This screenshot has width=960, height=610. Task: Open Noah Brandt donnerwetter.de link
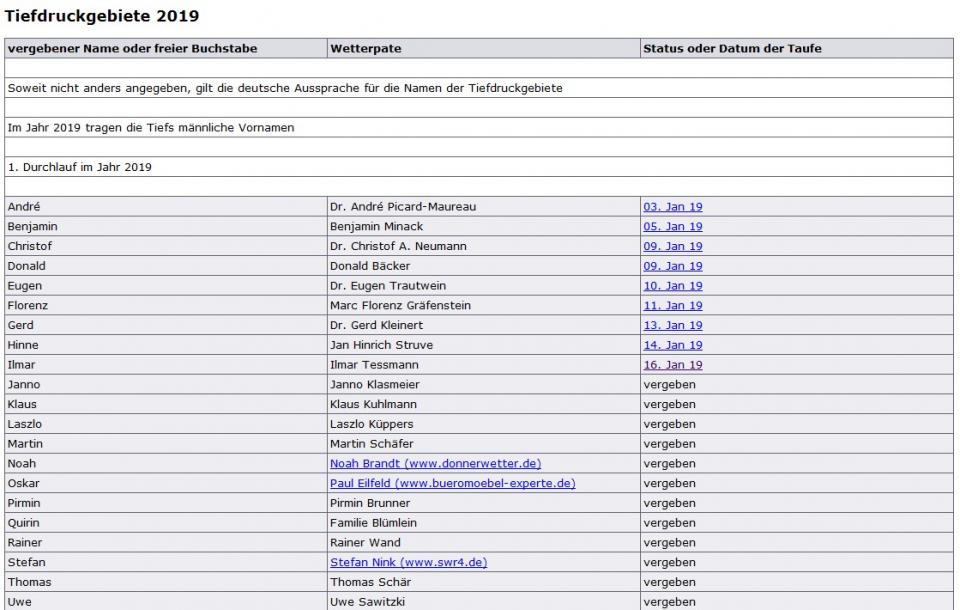[436, 464]
